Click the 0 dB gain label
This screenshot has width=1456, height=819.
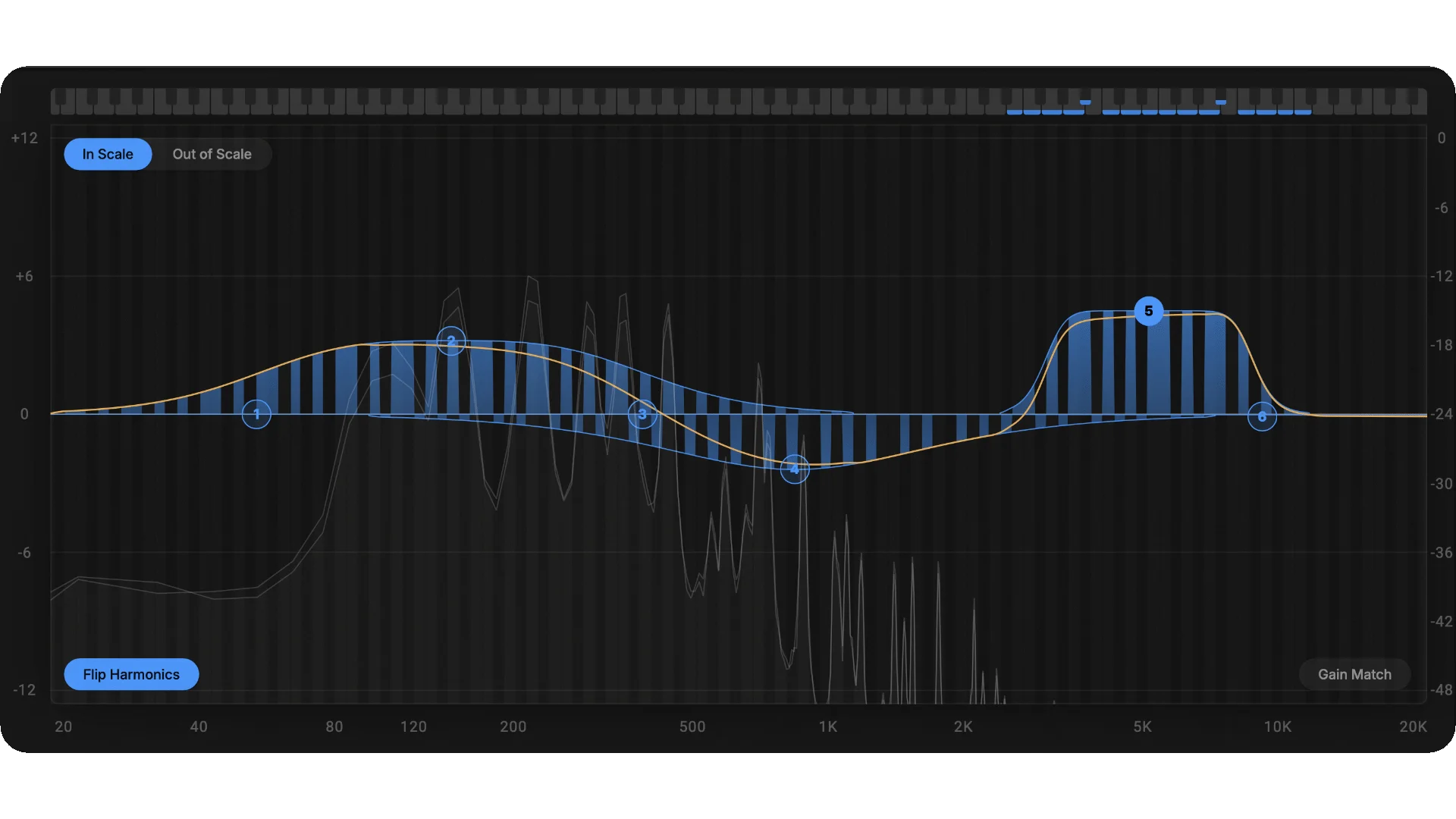coord(24,414)
